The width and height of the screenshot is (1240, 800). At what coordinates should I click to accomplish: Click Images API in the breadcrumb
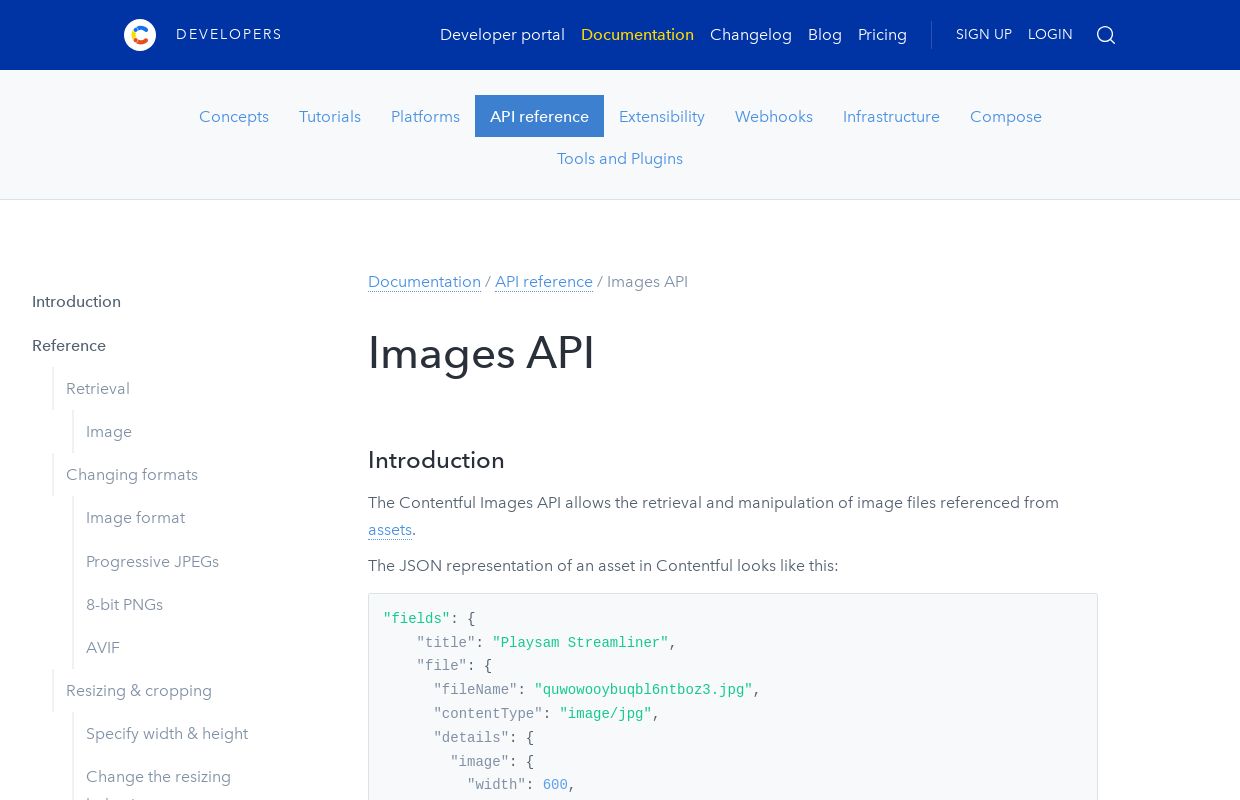pyautogui.click(x=647, y=282)
